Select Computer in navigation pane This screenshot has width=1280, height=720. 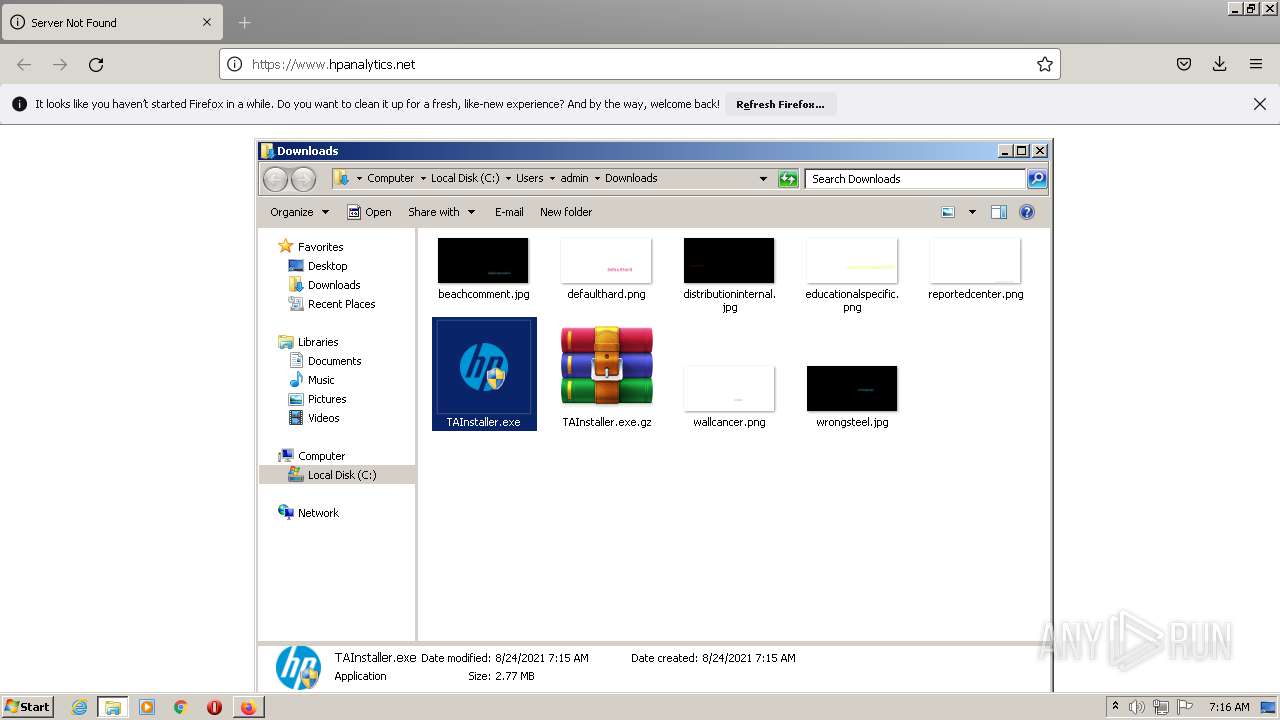click(x=321, y=456)
